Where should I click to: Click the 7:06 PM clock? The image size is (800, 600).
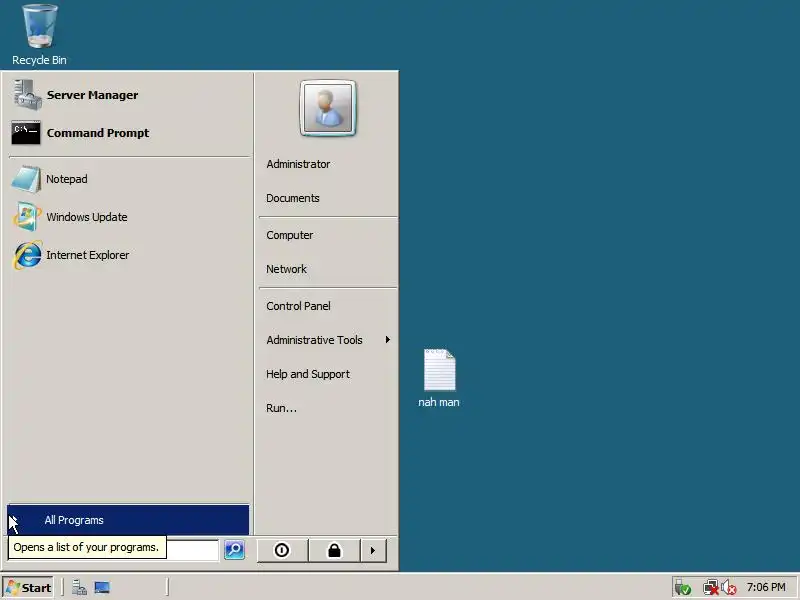click(766, 587)
